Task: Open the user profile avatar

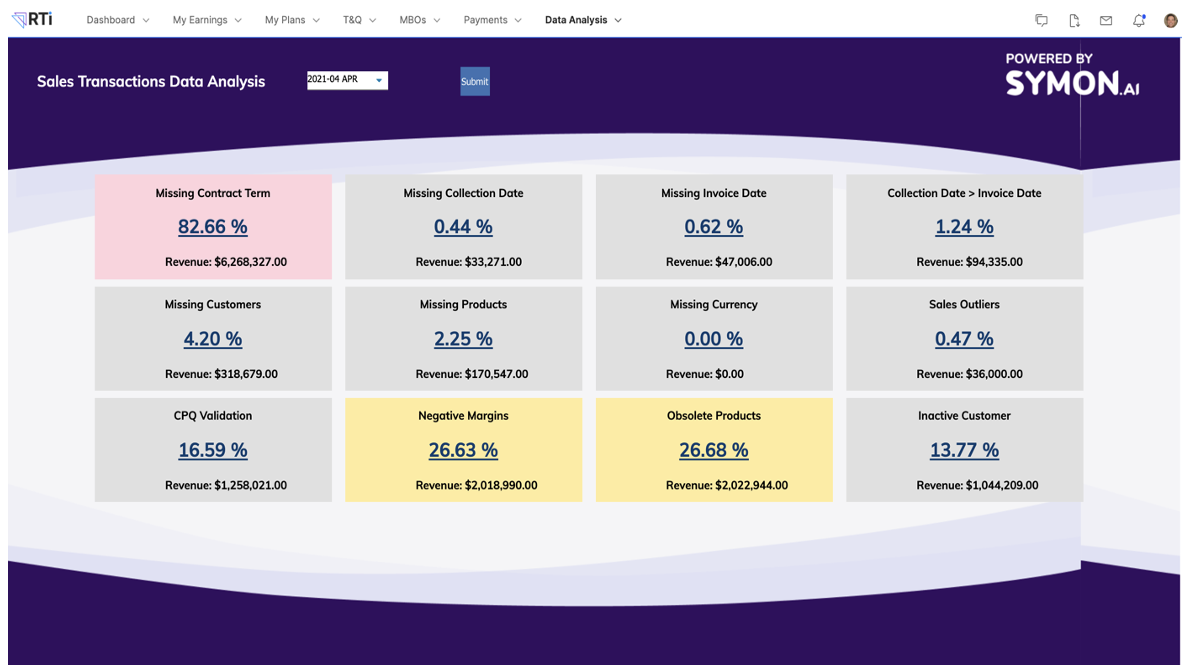Action: (x=1170, y=19)
